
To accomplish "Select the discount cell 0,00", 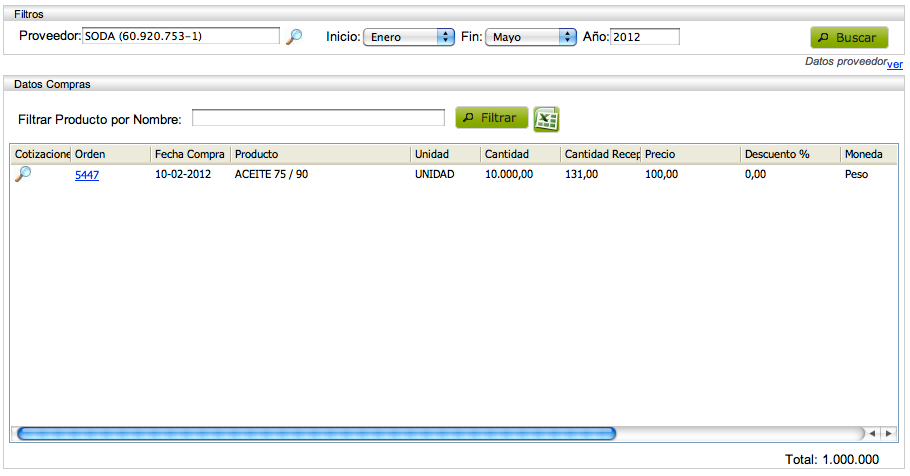I will (x=755, y=174).
